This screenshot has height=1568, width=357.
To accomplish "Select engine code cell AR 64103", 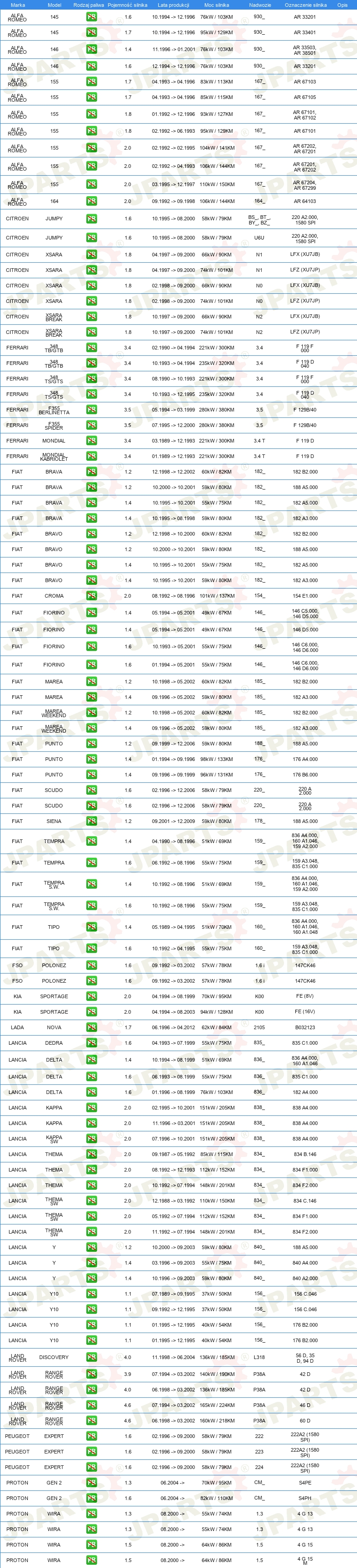I will [305, 202].
